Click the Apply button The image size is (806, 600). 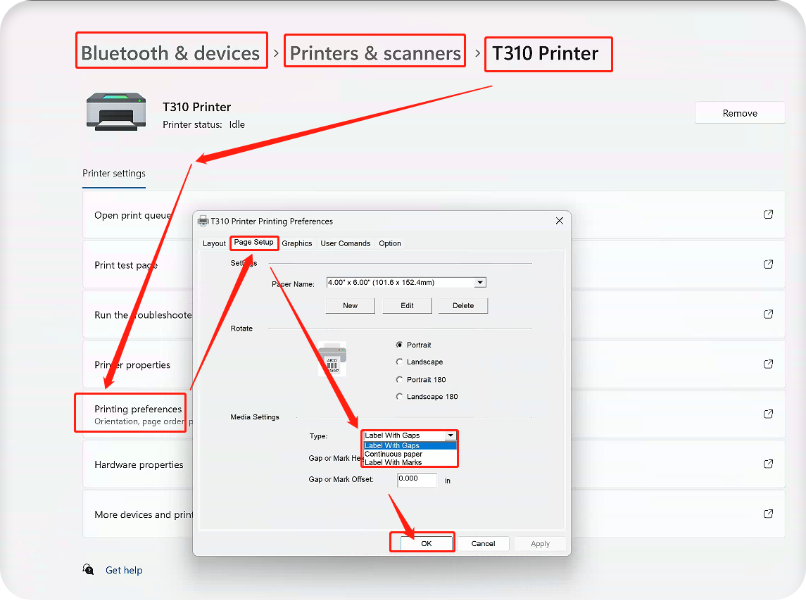[x=540, y=543]
